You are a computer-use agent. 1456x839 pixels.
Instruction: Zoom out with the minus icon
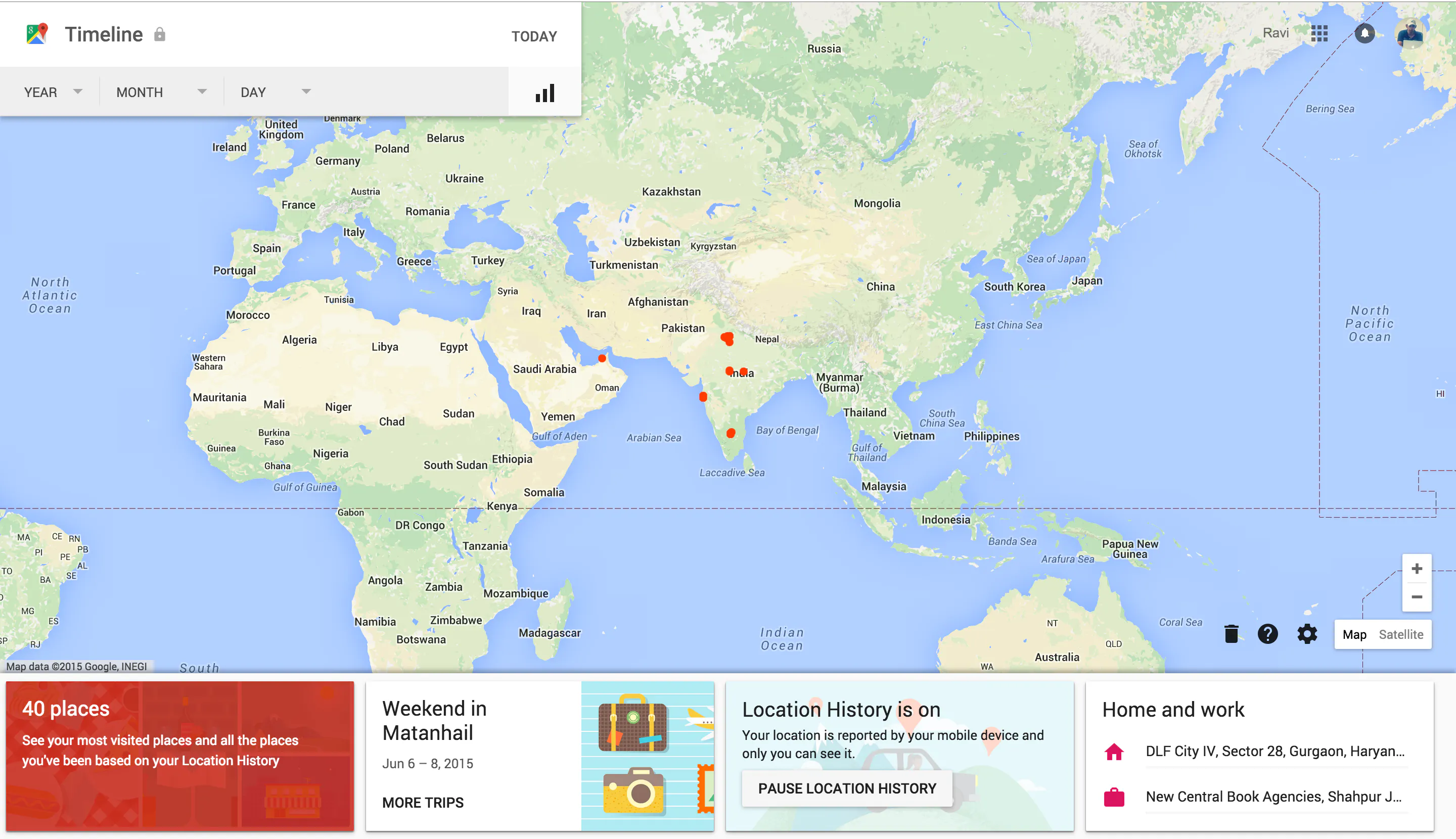1417,597
